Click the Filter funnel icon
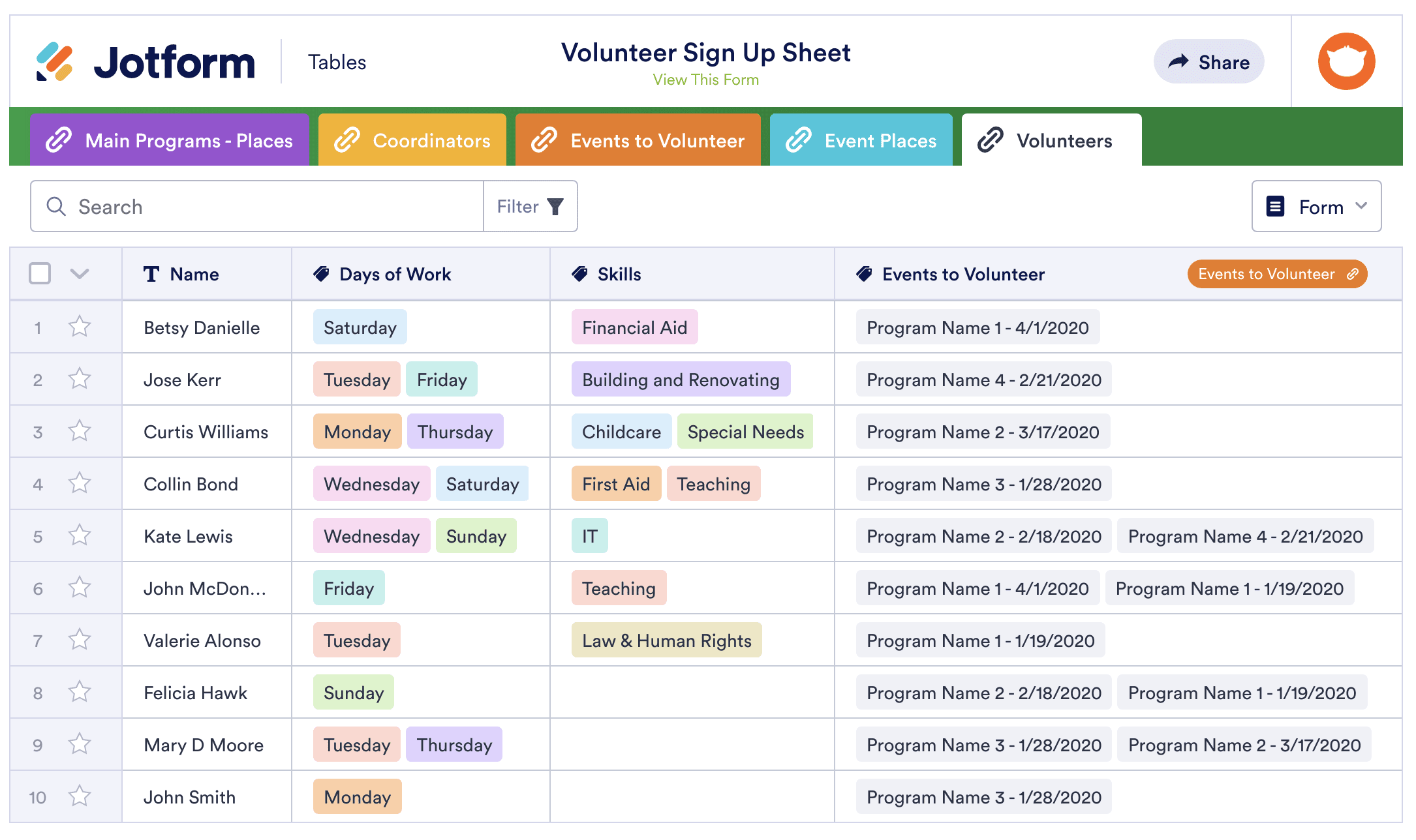 pyautogui.click(x=555, y=207)
